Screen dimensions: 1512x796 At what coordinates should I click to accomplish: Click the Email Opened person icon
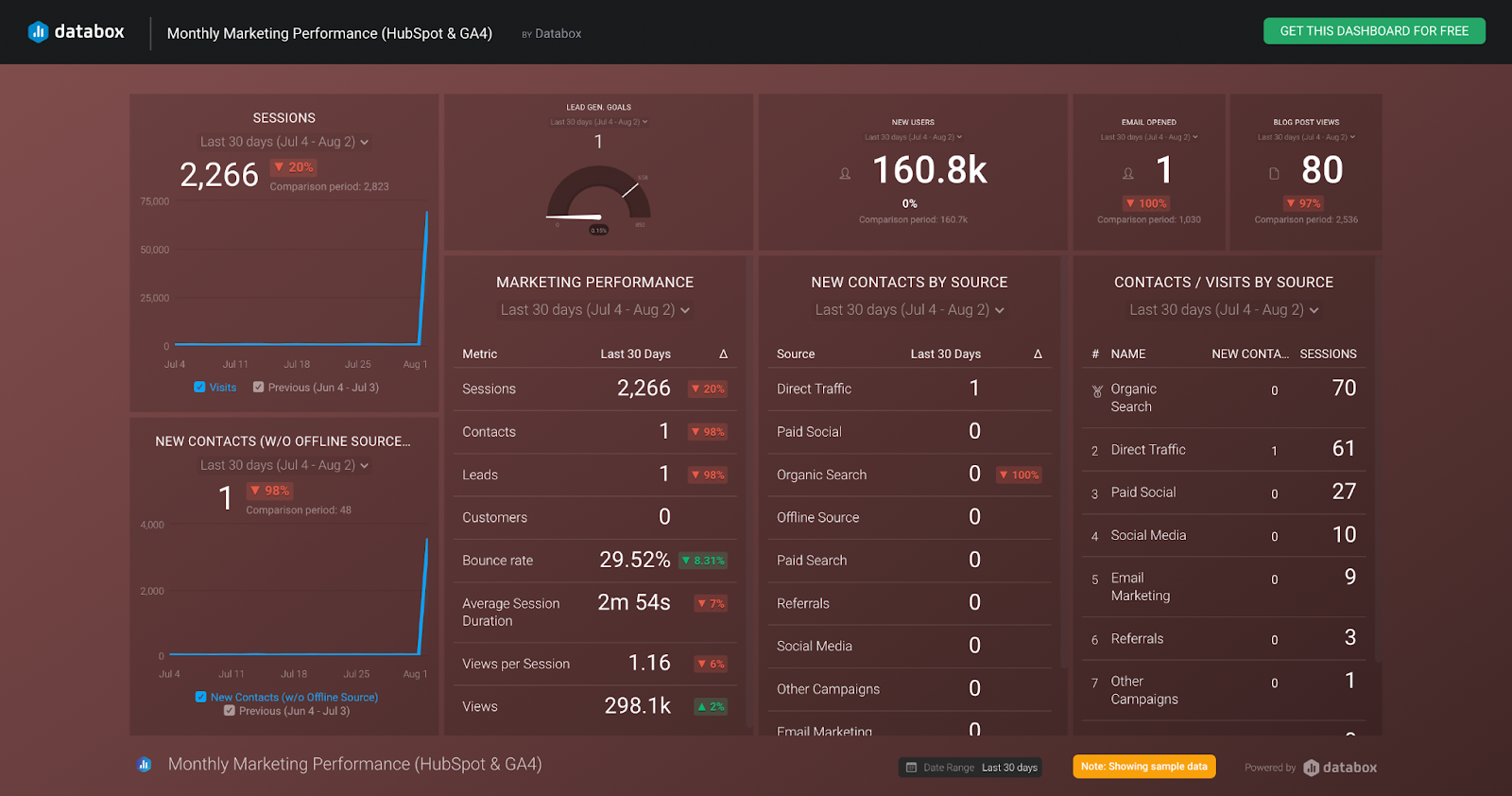1127,174
